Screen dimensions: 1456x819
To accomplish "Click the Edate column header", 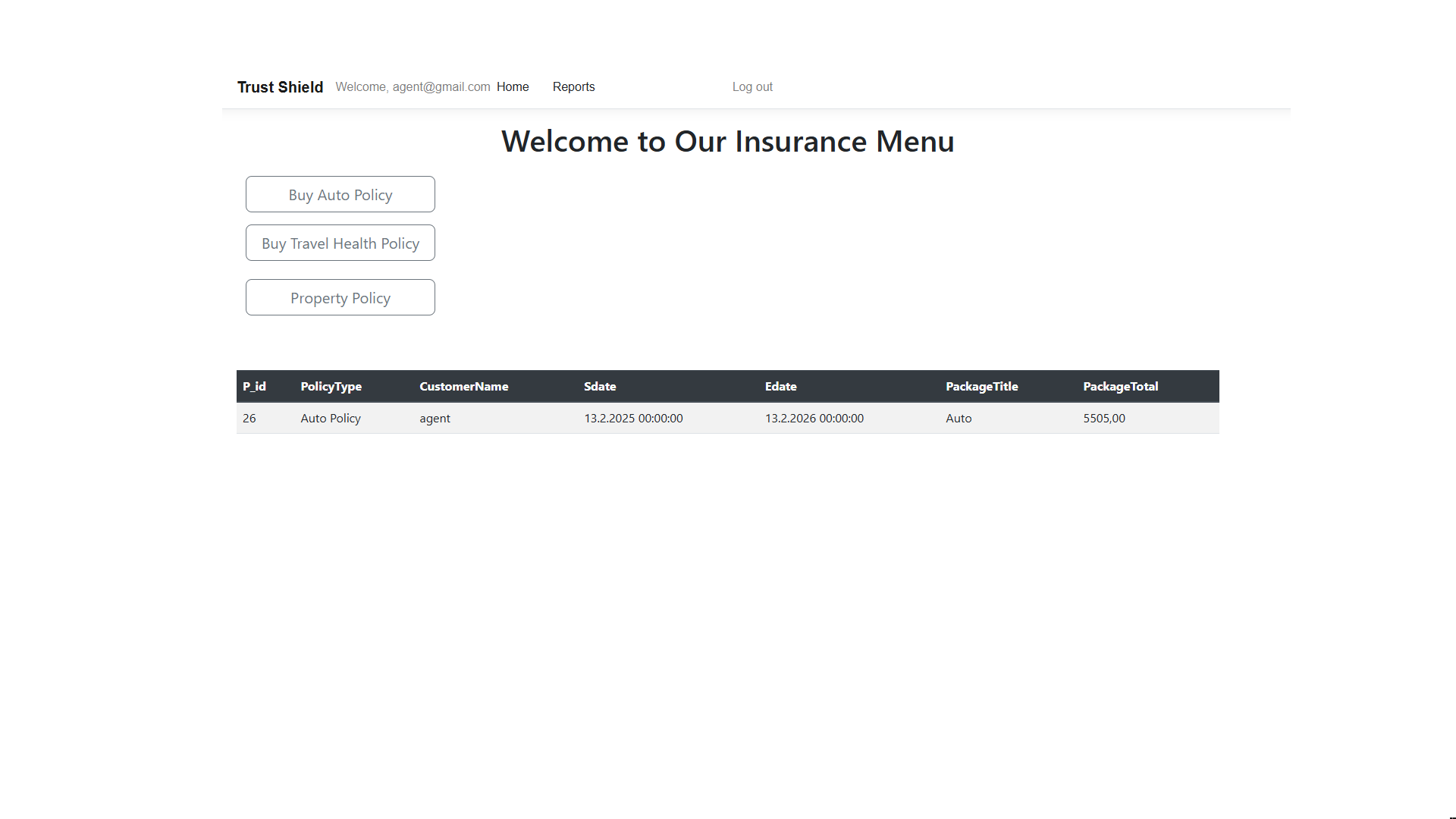I will (x=780, y=387).
